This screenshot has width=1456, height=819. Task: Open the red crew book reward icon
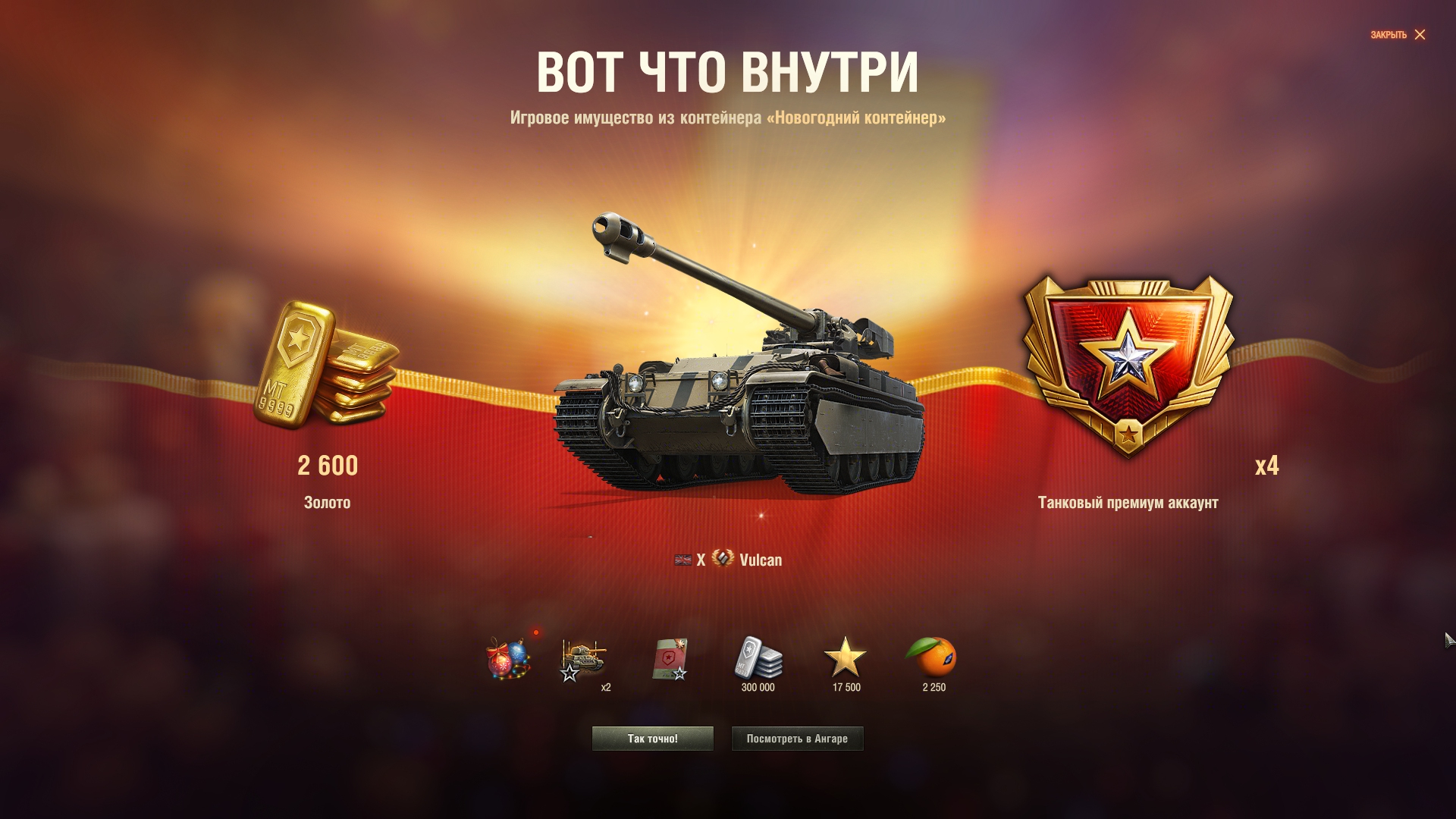[x=670, y=659]
